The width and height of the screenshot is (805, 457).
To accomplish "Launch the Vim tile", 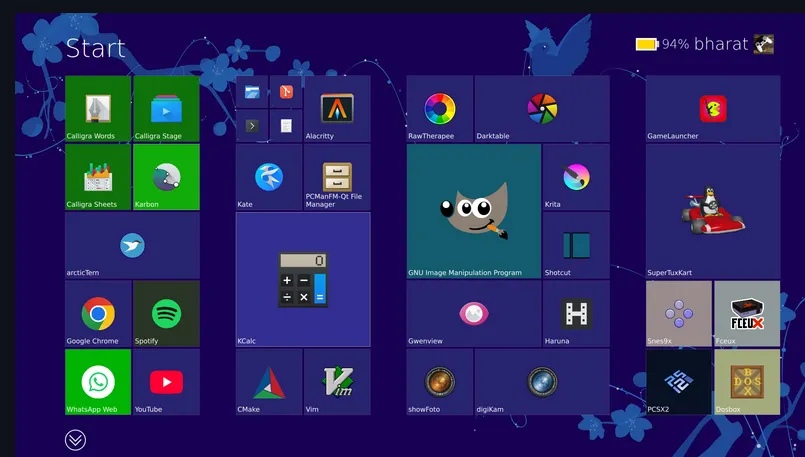I will pyautogui.click(x=337, y=382).
